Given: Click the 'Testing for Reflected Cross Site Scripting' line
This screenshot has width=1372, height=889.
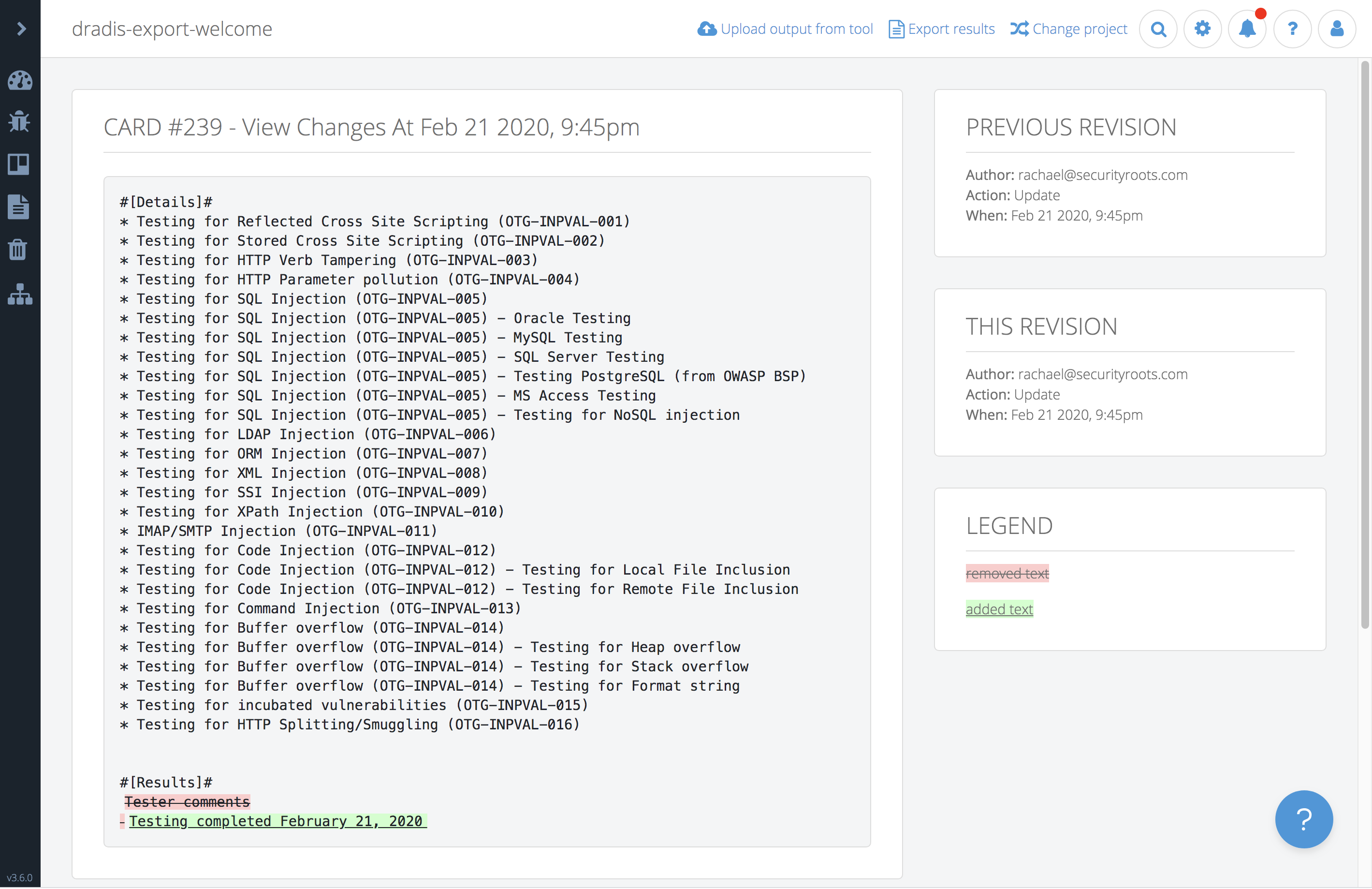Looking at the screenshot, I should click(375, 222).
